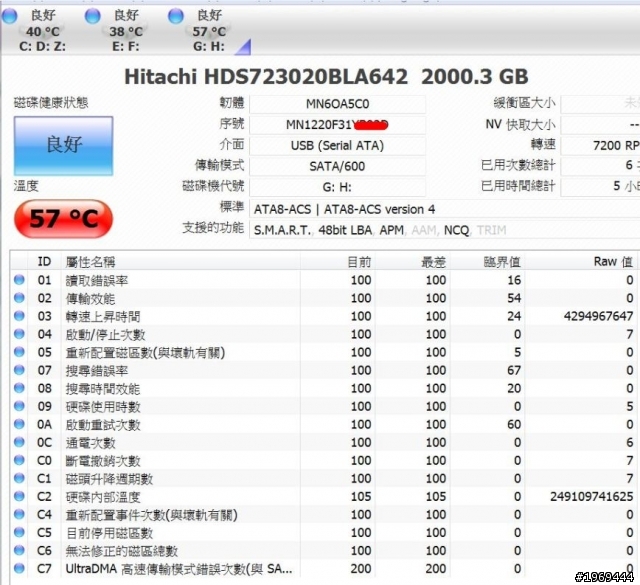Select the 無法修正的磁區總數 attribute row
The width and height of the screenshot is (640, 585).
click(x=323, y=550)
